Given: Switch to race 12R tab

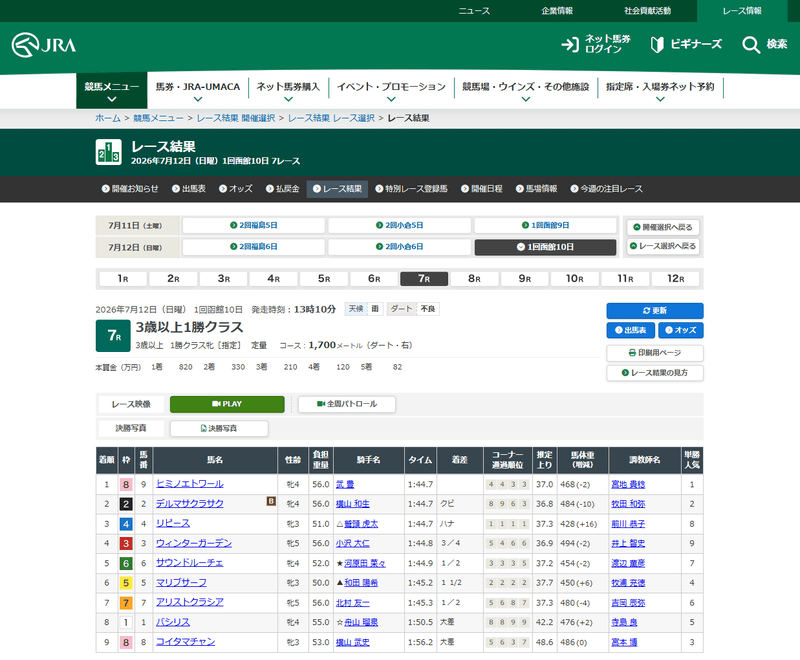Looking at the screenshot, I should tap(676, 278).
